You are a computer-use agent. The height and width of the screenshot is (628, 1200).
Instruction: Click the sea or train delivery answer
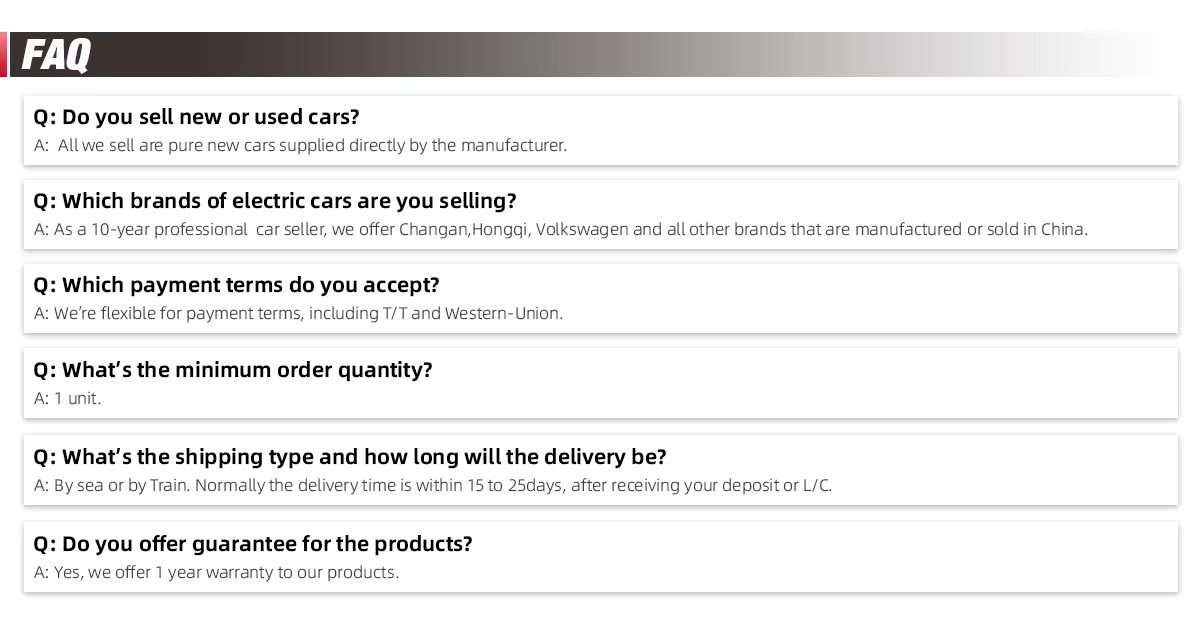433,486
